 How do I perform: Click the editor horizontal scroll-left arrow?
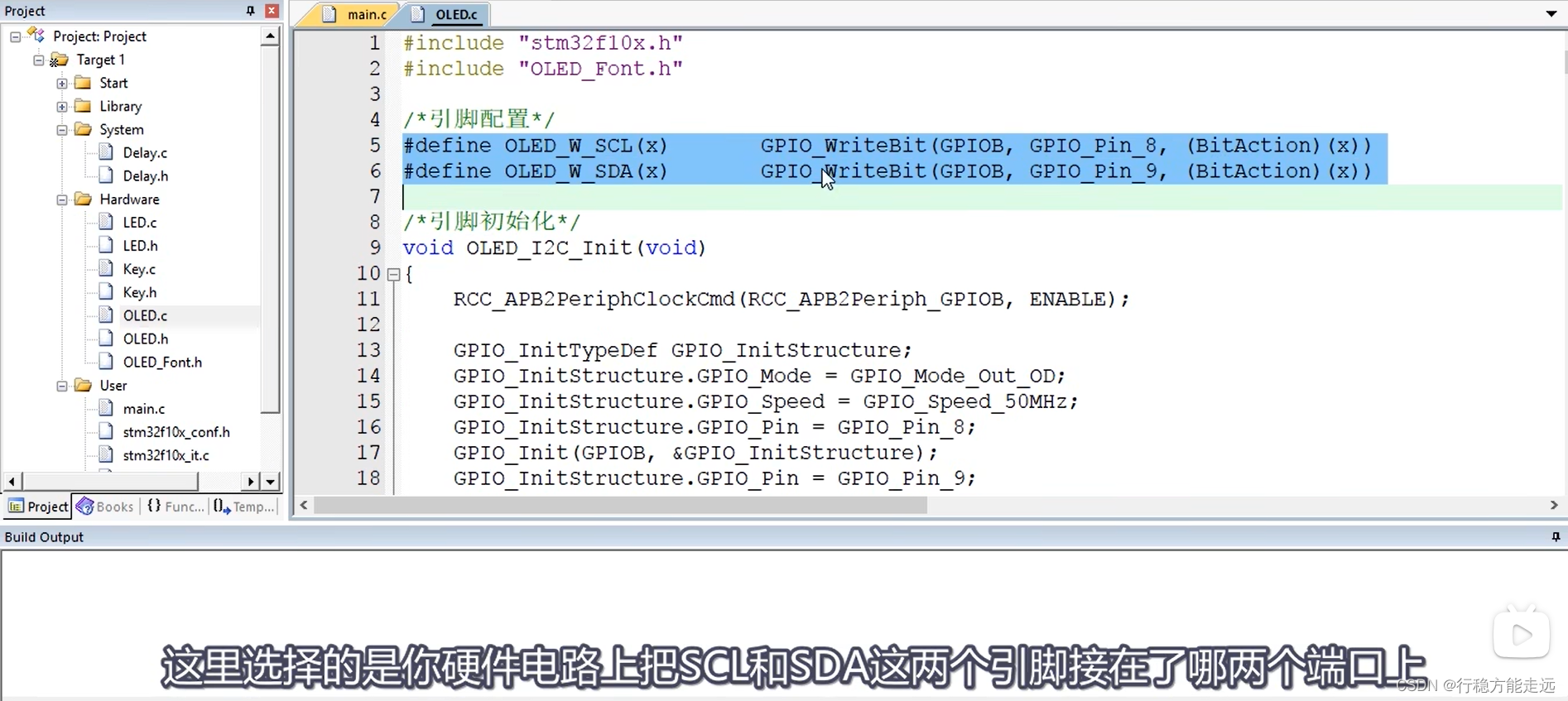(304, 506)
